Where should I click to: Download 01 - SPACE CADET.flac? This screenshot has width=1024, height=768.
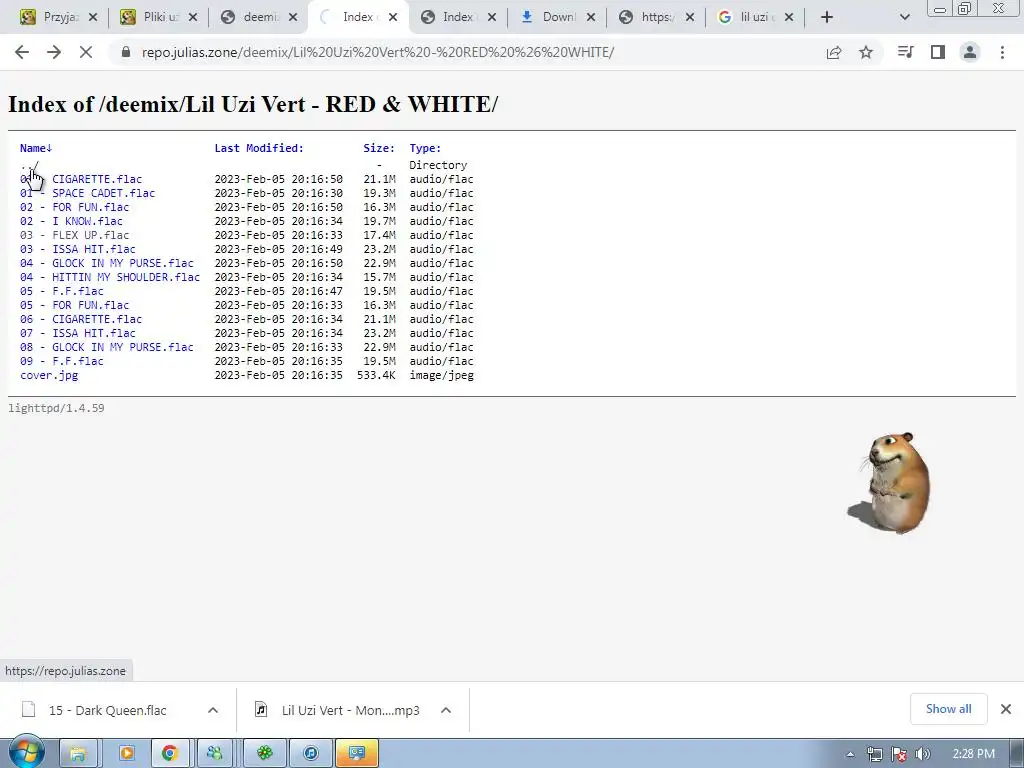click(x=88, y=193)
